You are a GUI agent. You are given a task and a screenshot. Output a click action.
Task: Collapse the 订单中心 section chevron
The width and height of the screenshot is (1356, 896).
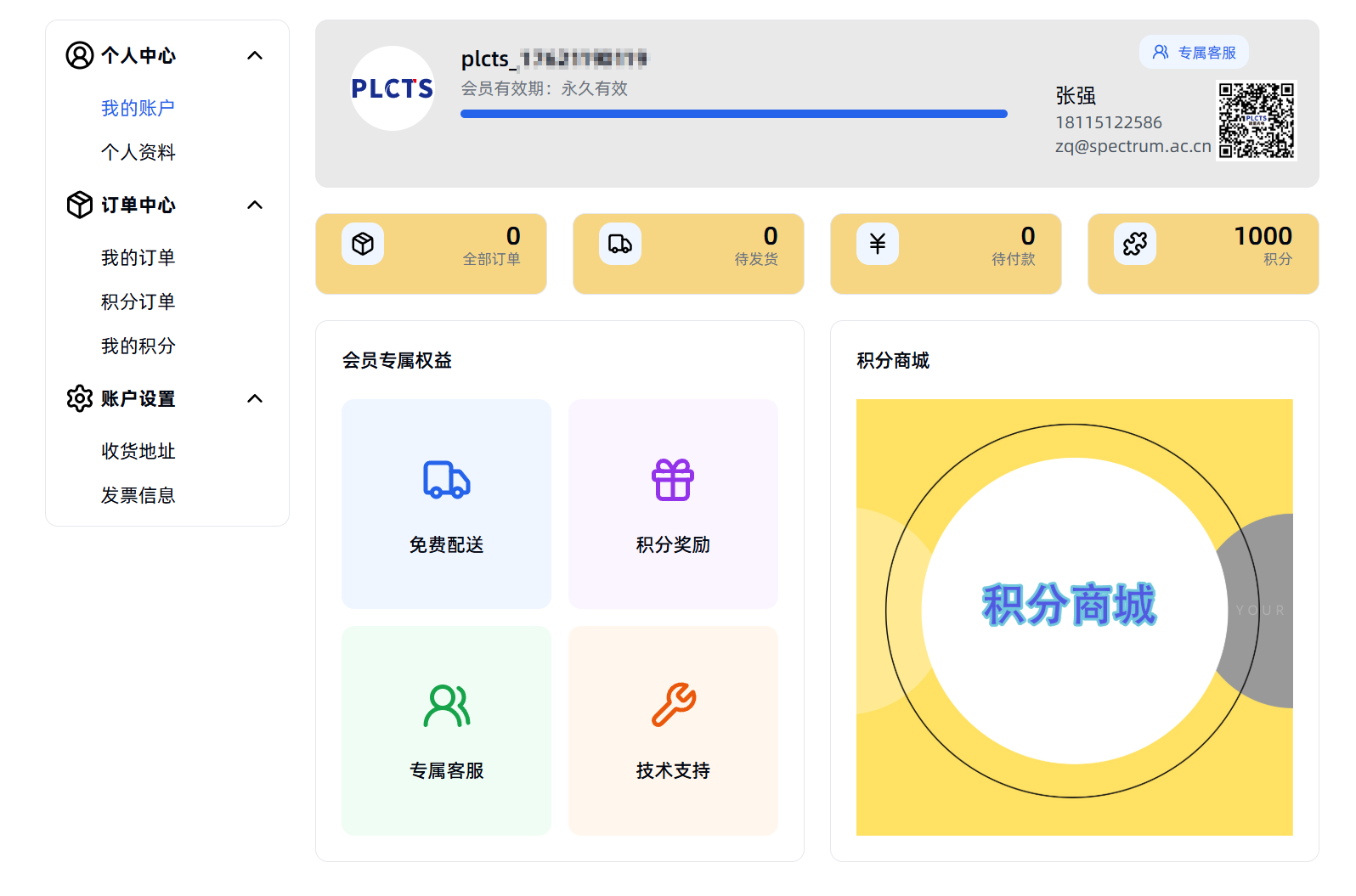[x=255, y=206]
